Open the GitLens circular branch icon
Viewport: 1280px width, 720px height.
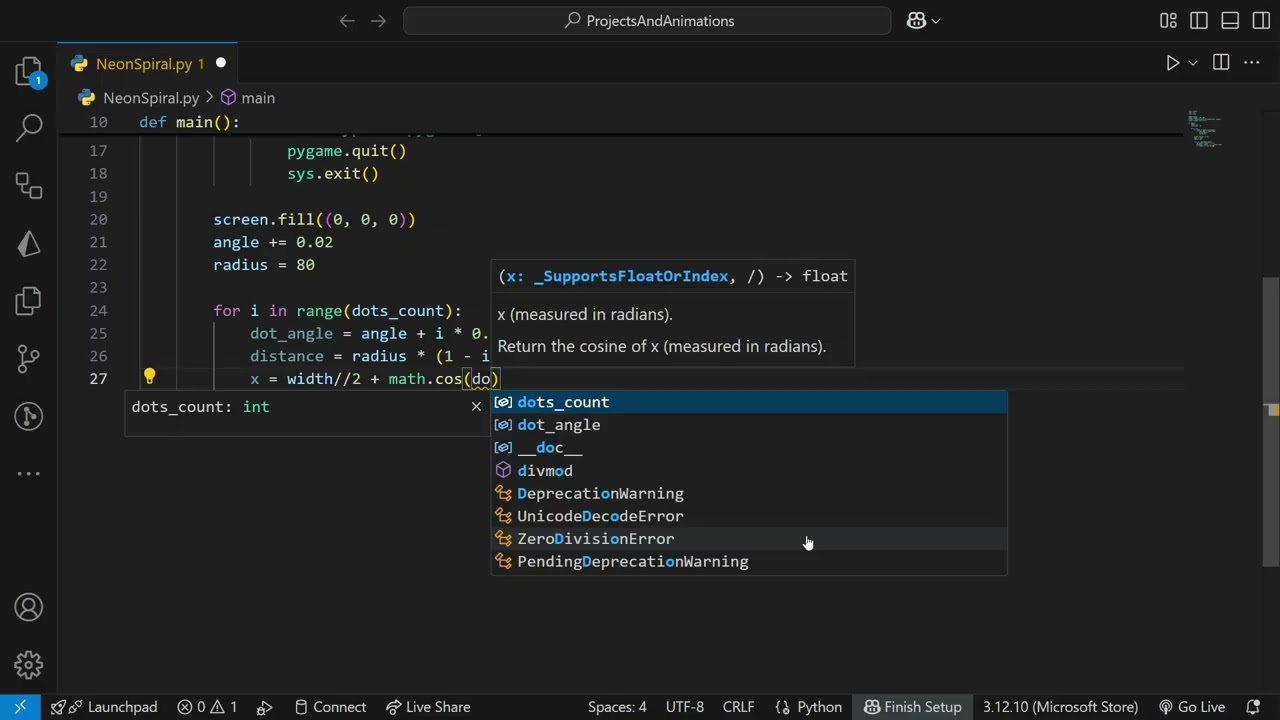tap(29, 416)
